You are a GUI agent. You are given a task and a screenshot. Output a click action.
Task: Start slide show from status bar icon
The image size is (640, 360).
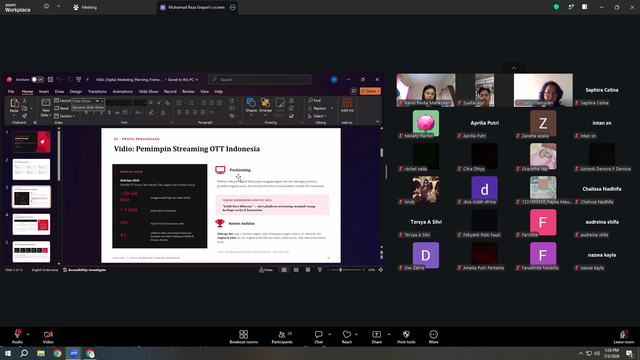320,270
